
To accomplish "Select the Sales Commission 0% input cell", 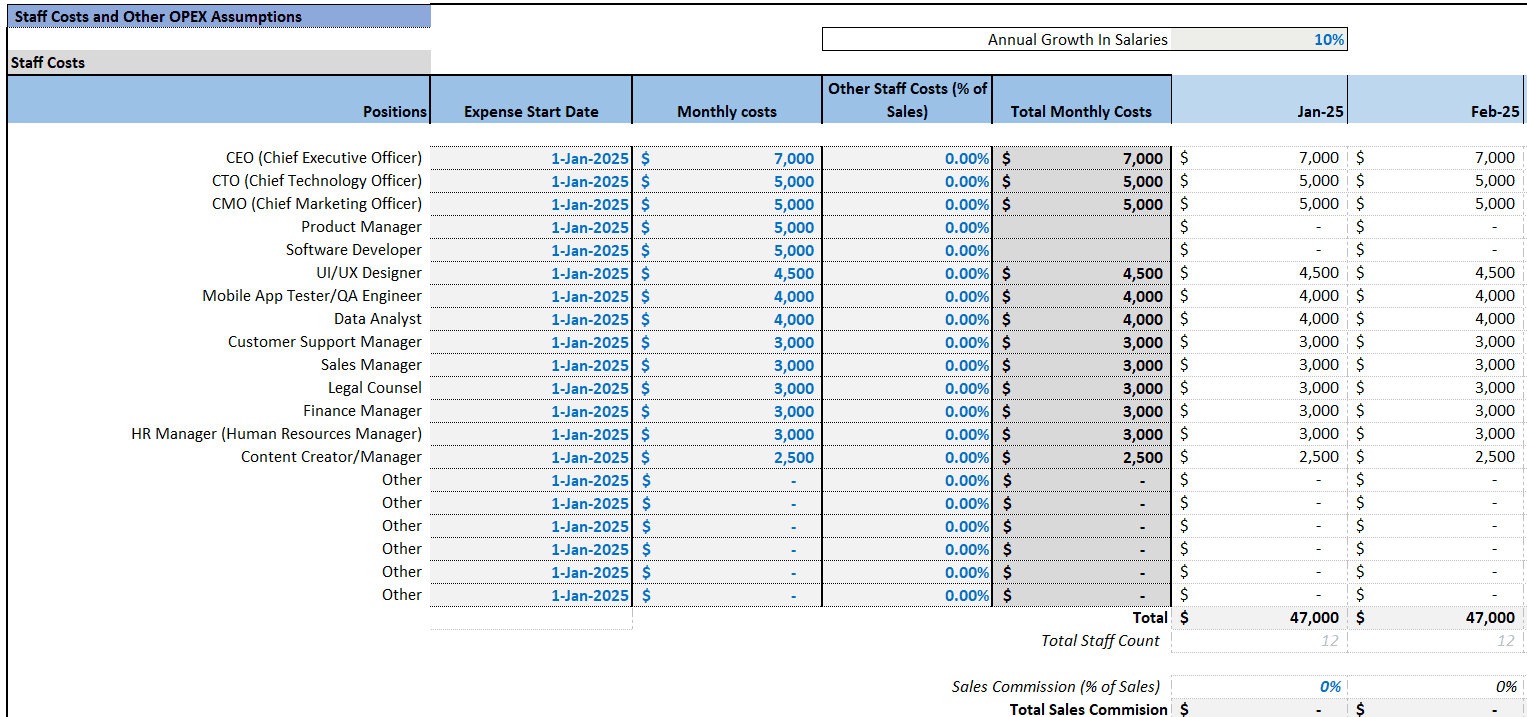I will click(1259, 687).
